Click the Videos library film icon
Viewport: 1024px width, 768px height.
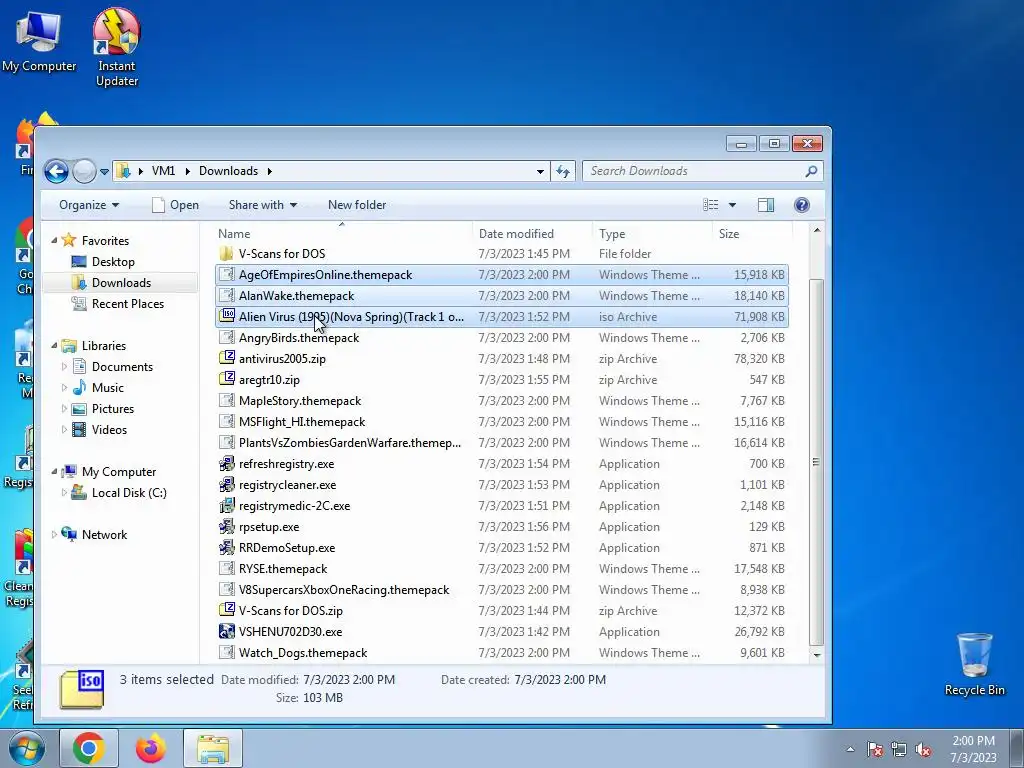pyautogui.click(x=79, y=430)
